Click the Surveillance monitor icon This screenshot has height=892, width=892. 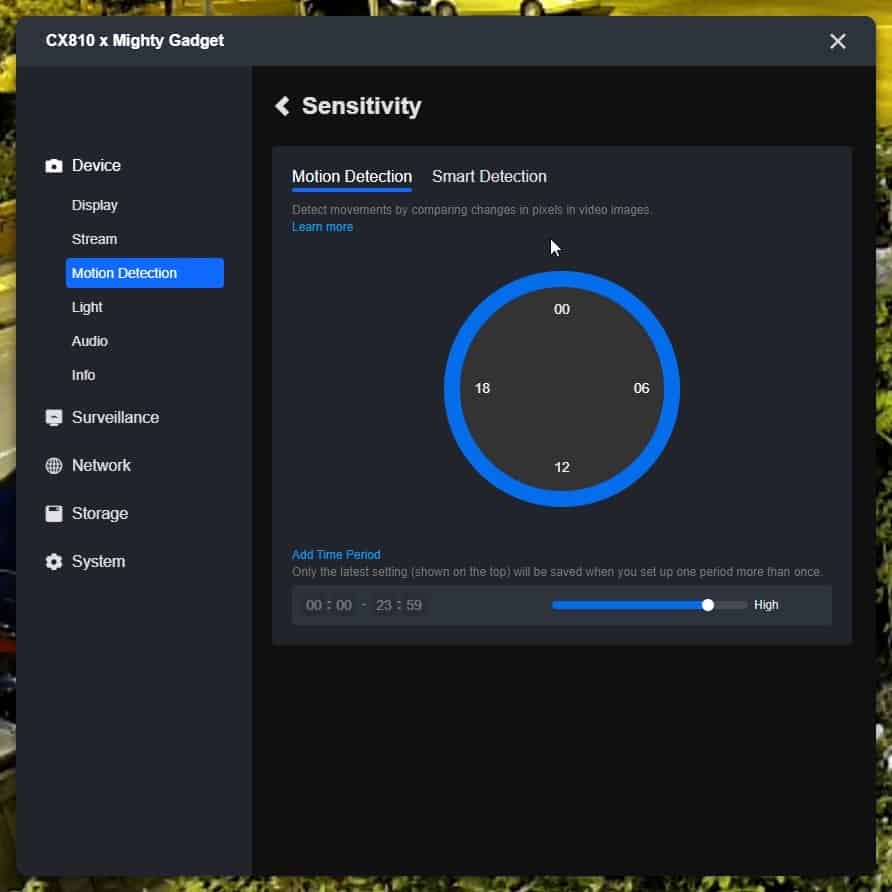point(54,418)
